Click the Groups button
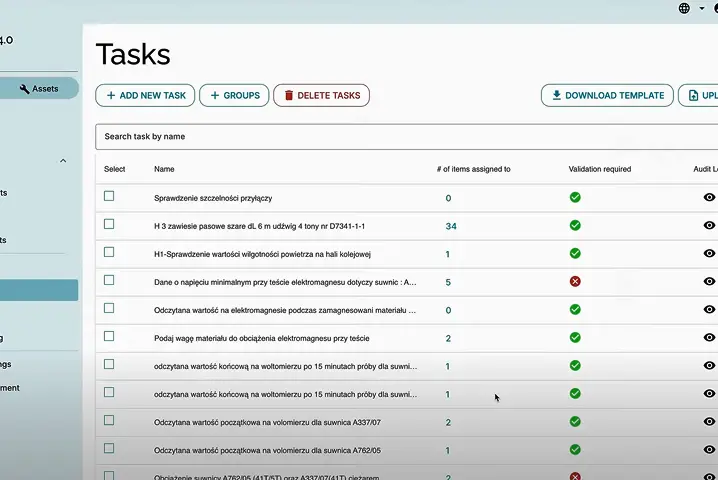Viewport: 718px width, 480px height. point(234,96)
